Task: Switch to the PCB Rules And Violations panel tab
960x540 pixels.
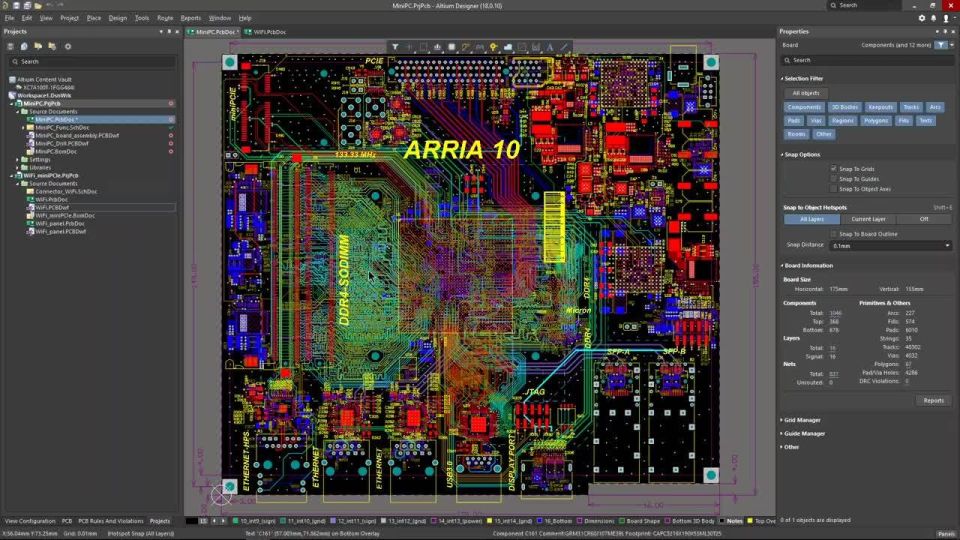Action: coord(111,521)
